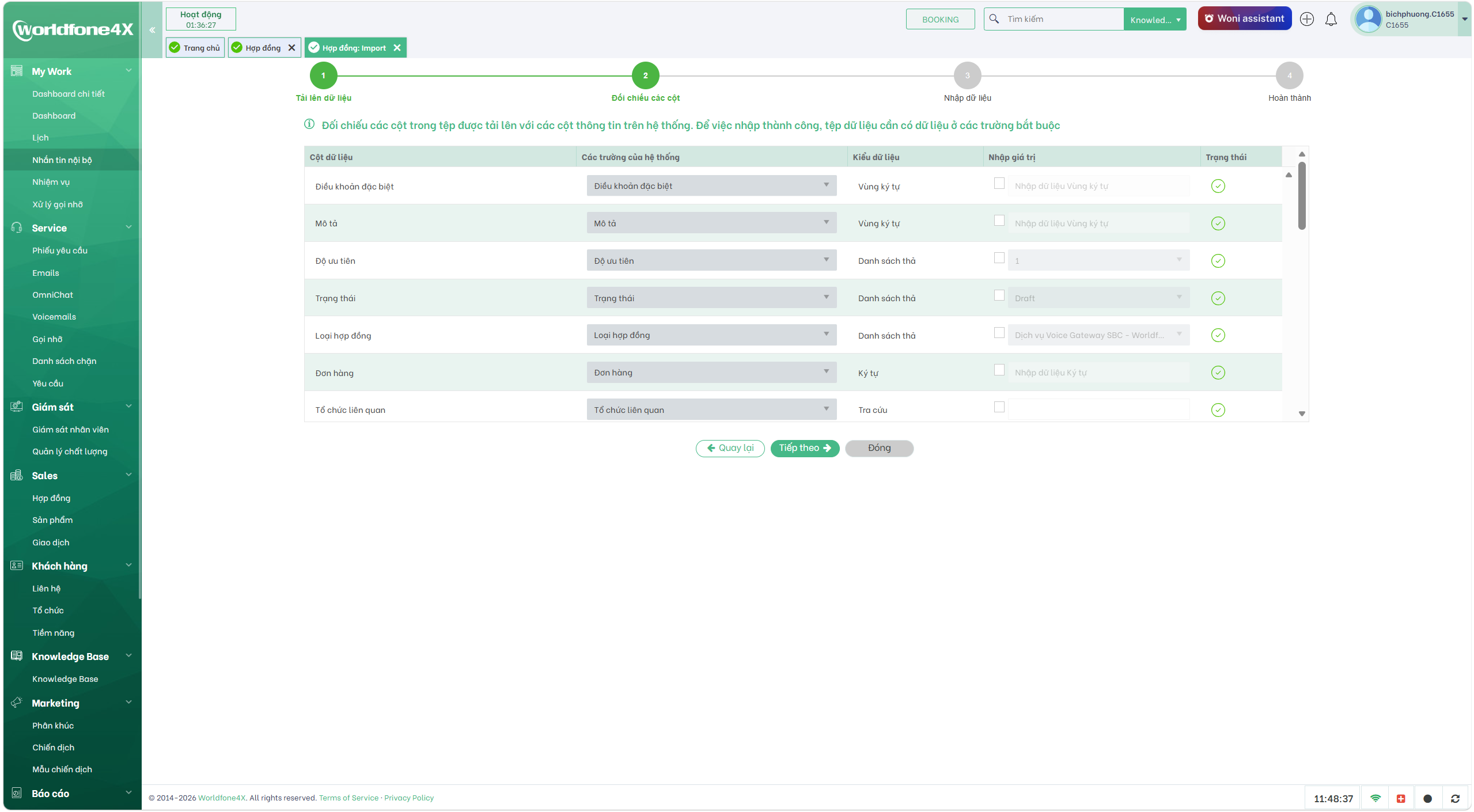Check the box in Trạng thái row
Screen dimensions: 1474x812
tap(999, 295)
